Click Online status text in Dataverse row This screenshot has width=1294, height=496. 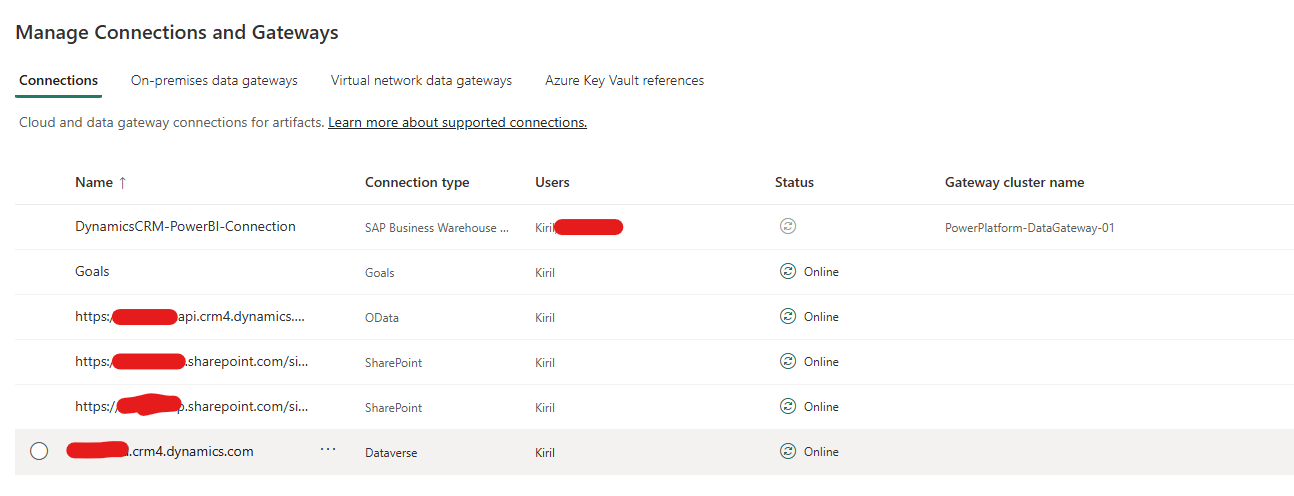pyautogui.click(x=821, y=452)
